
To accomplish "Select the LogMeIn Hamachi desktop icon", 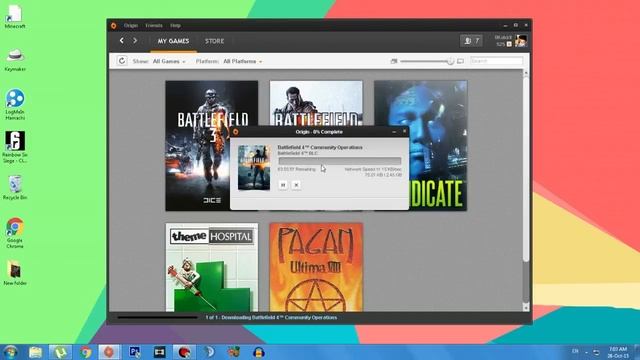I will pos(15,104).
